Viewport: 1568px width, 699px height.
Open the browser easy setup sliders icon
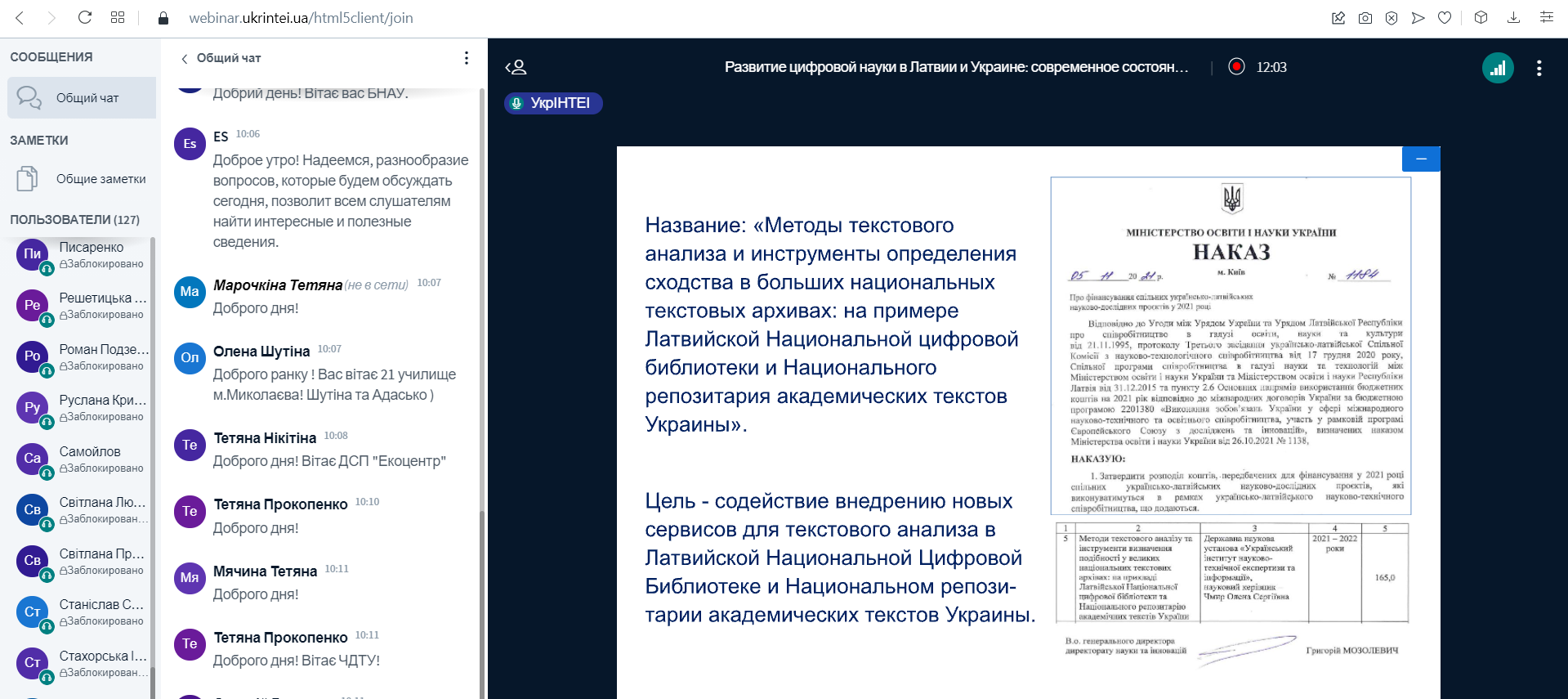[1547, 17]
